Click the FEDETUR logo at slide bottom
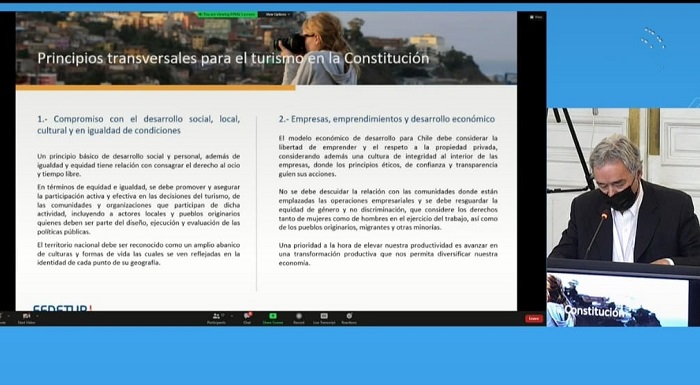This screenshot has height=385, width=700. point(62,308)
